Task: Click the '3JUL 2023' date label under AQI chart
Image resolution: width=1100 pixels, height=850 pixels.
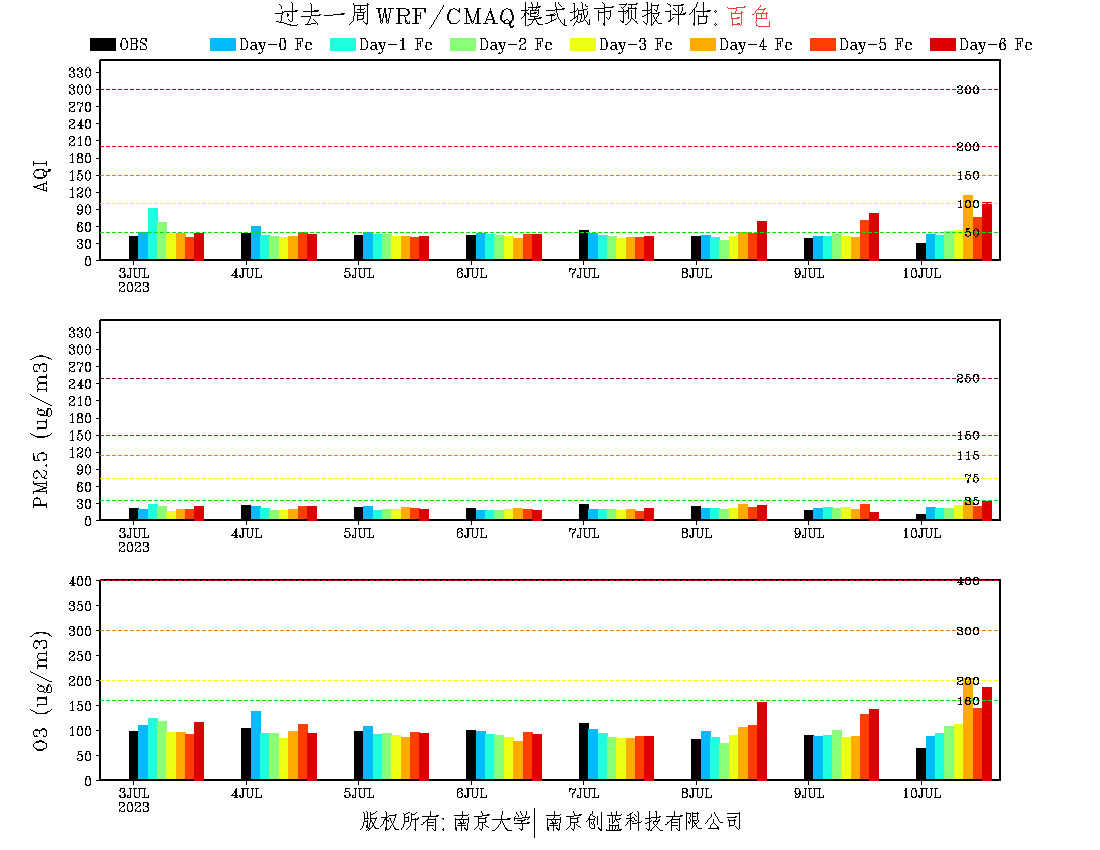Action: (133, 280)
